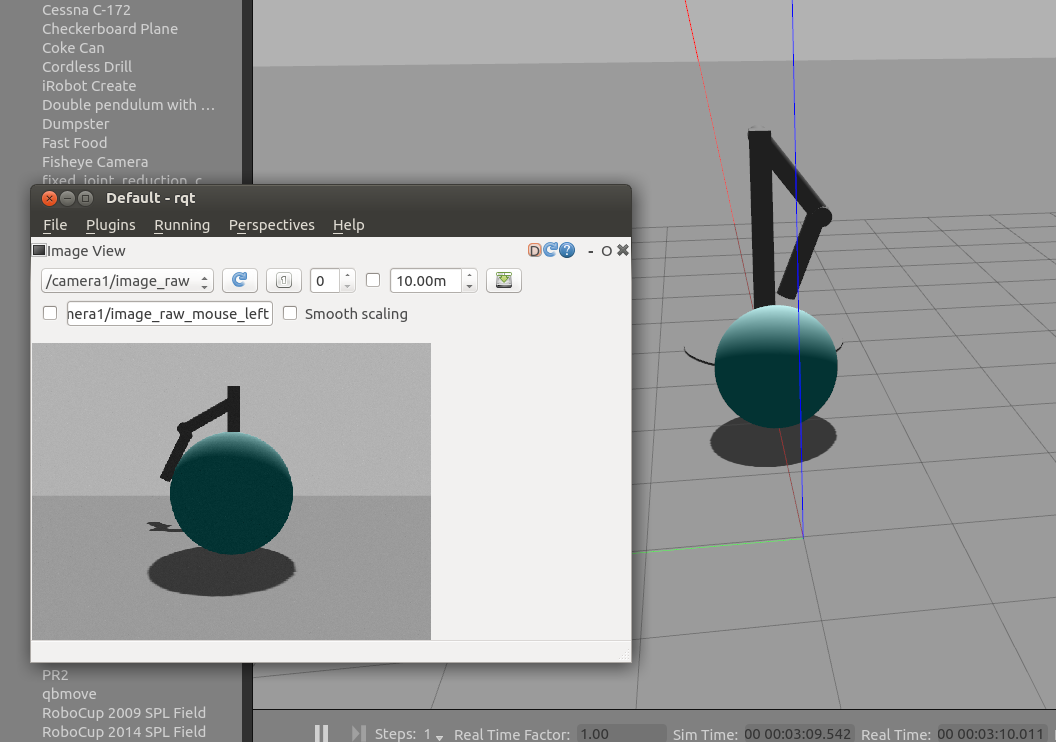Increase the rotation spinbox value
The height and width of the screenshot is (742, 1056).
click(347, 275)
